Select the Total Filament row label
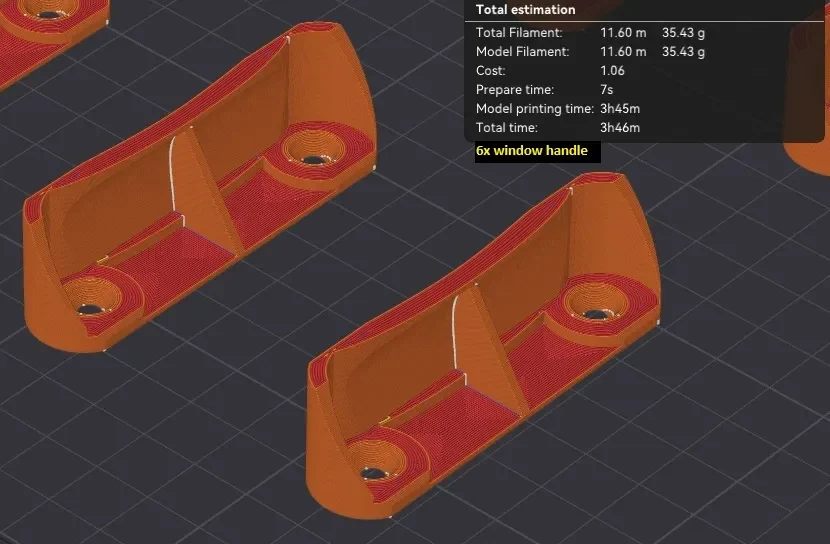 [x=519, y=33]
